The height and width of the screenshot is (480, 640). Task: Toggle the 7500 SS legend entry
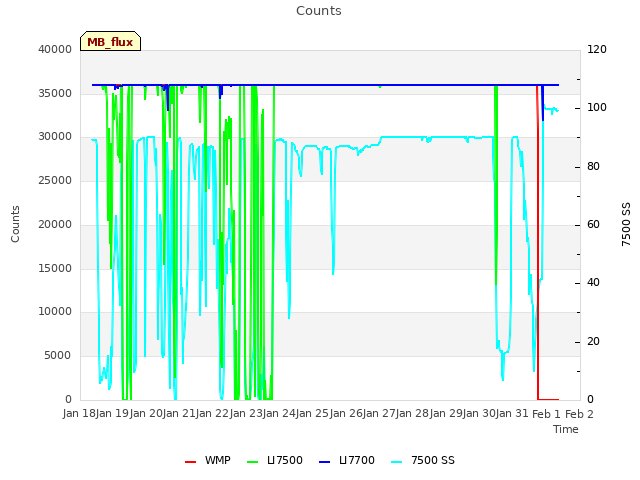pyautogui.click(x=423, y=460)
